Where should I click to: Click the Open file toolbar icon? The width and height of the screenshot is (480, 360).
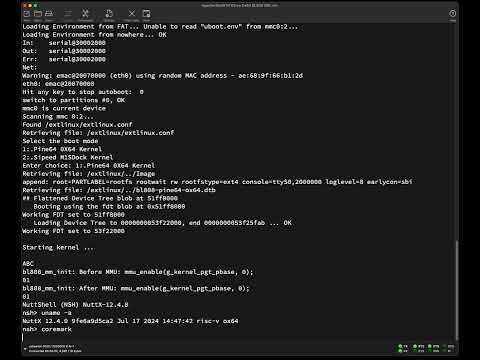coord(38,14)
